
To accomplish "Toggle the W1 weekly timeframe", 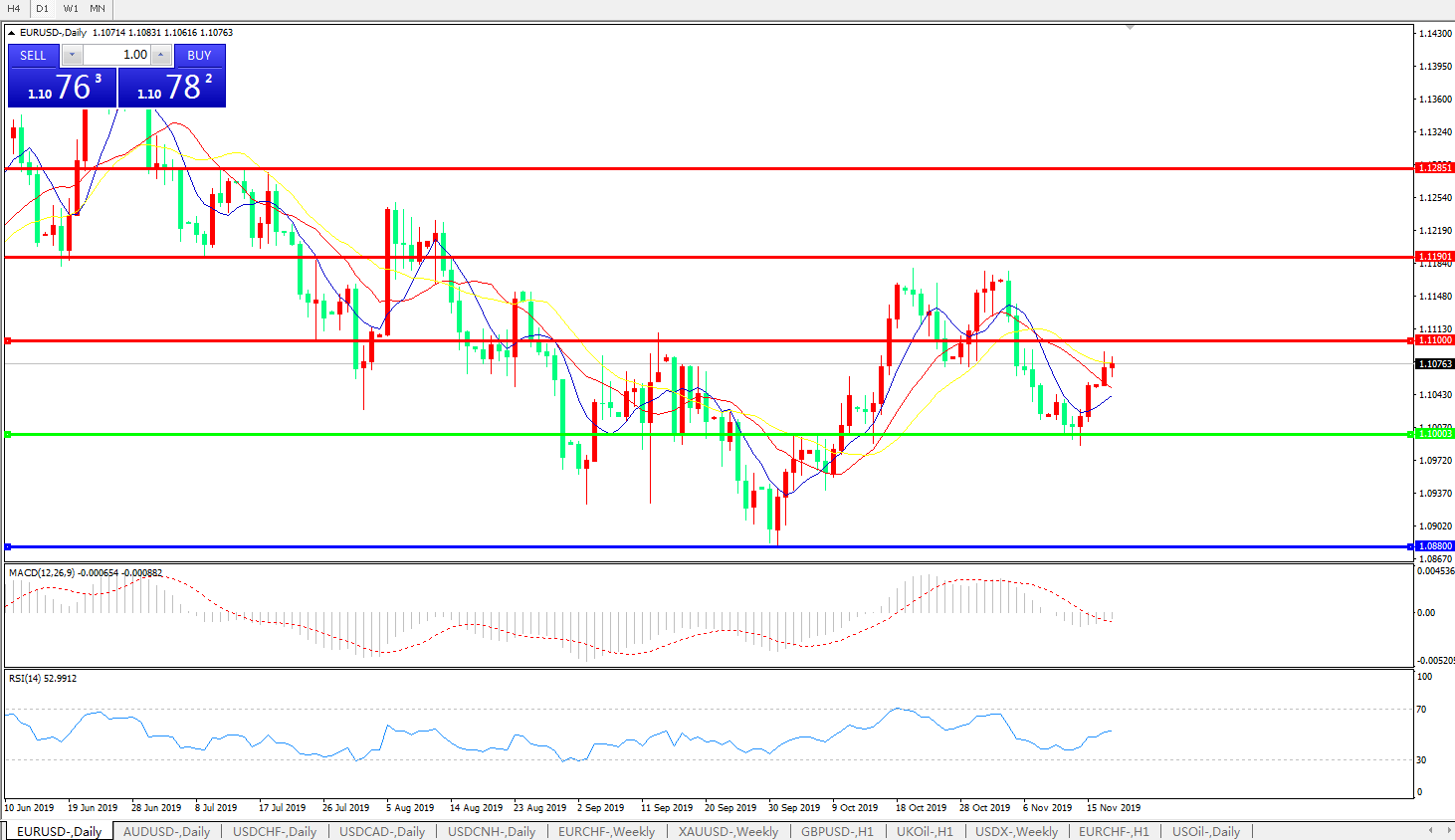I will (x=71, y=8).
